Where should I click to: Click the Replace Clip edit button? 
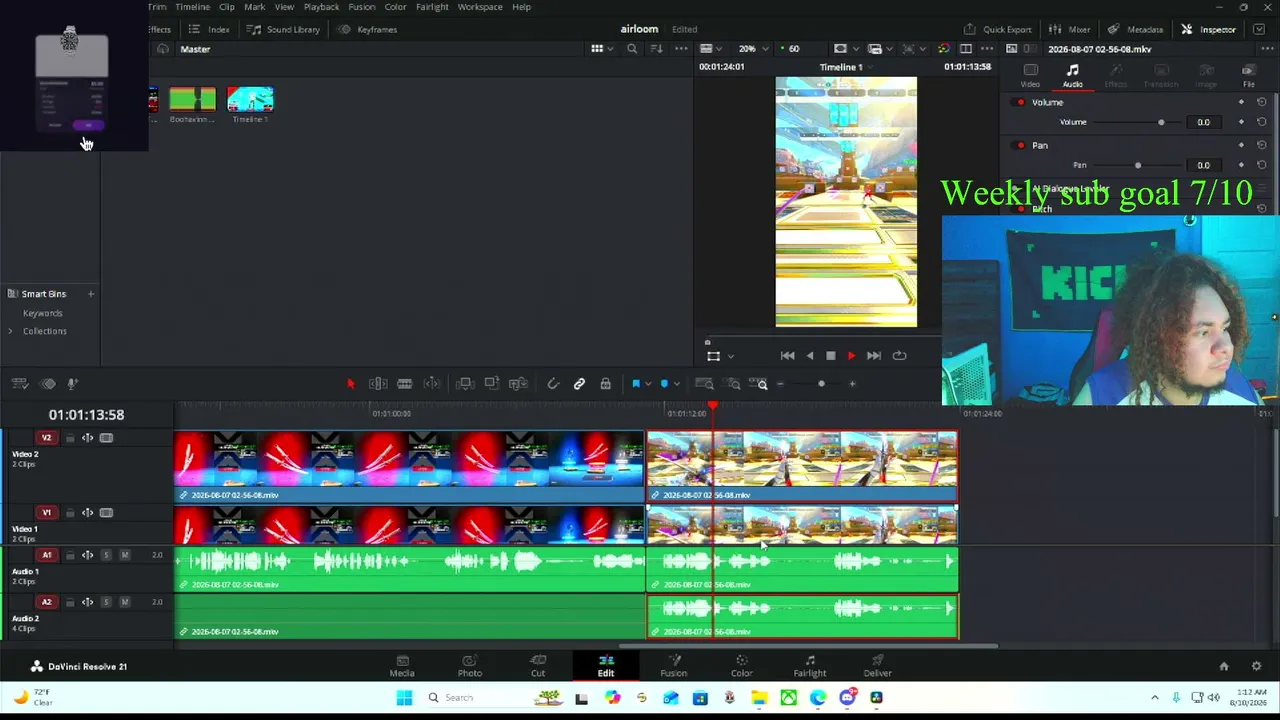point(518,384)
